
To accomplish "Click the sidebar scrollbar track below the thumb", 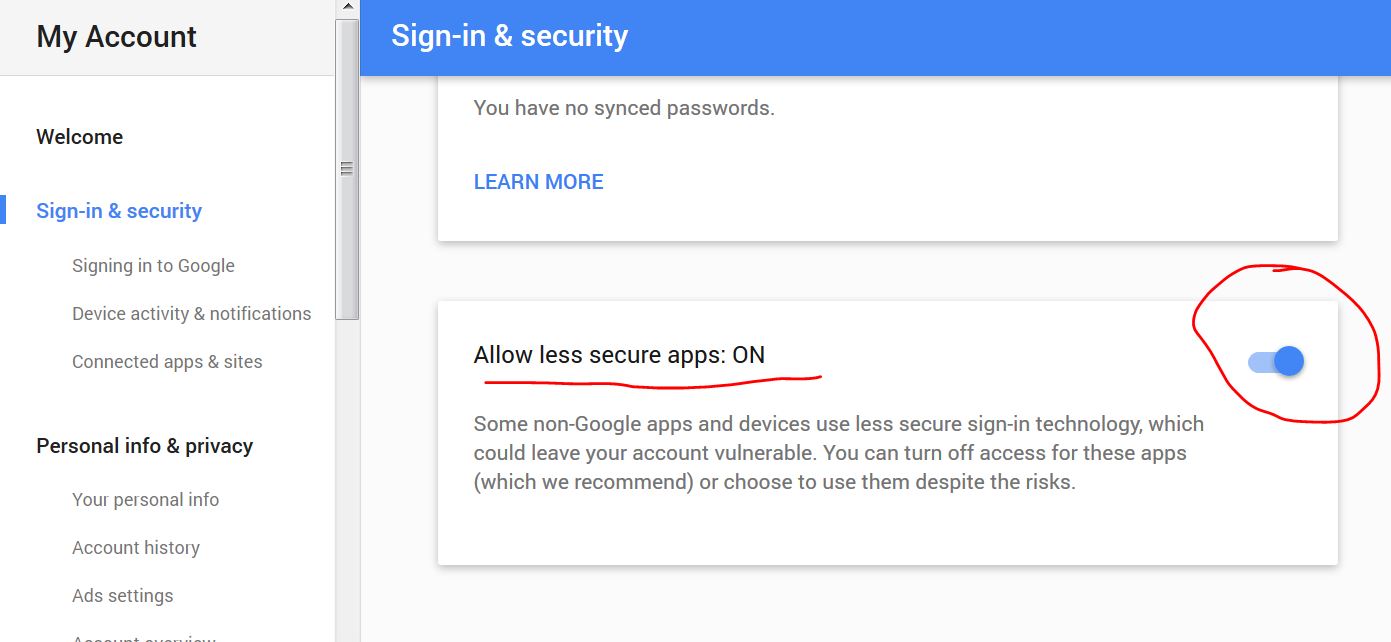I will tap(347, 480).
